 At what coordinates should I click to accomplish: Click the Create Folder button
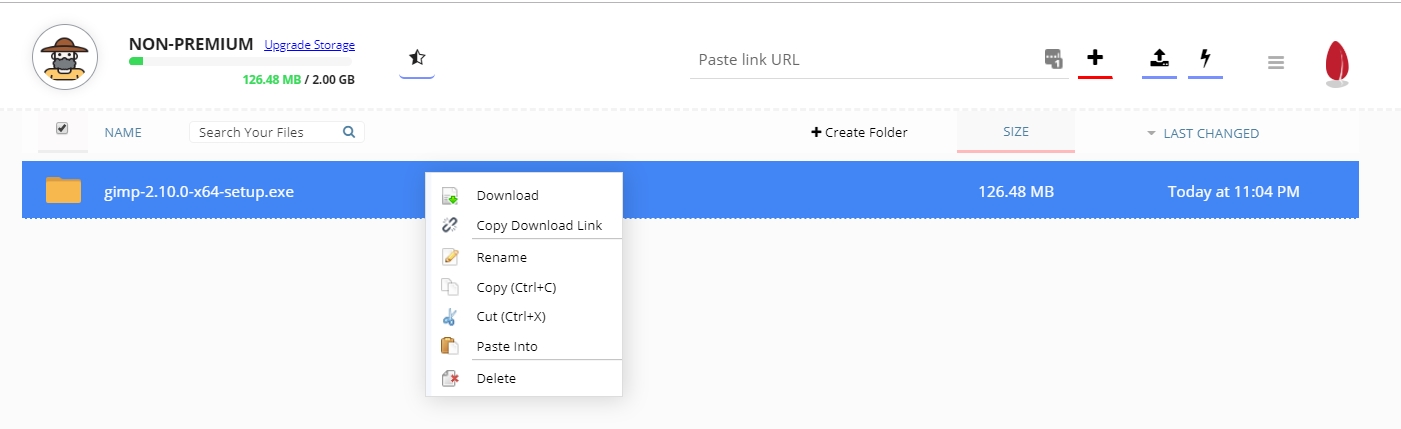point(859,132)
